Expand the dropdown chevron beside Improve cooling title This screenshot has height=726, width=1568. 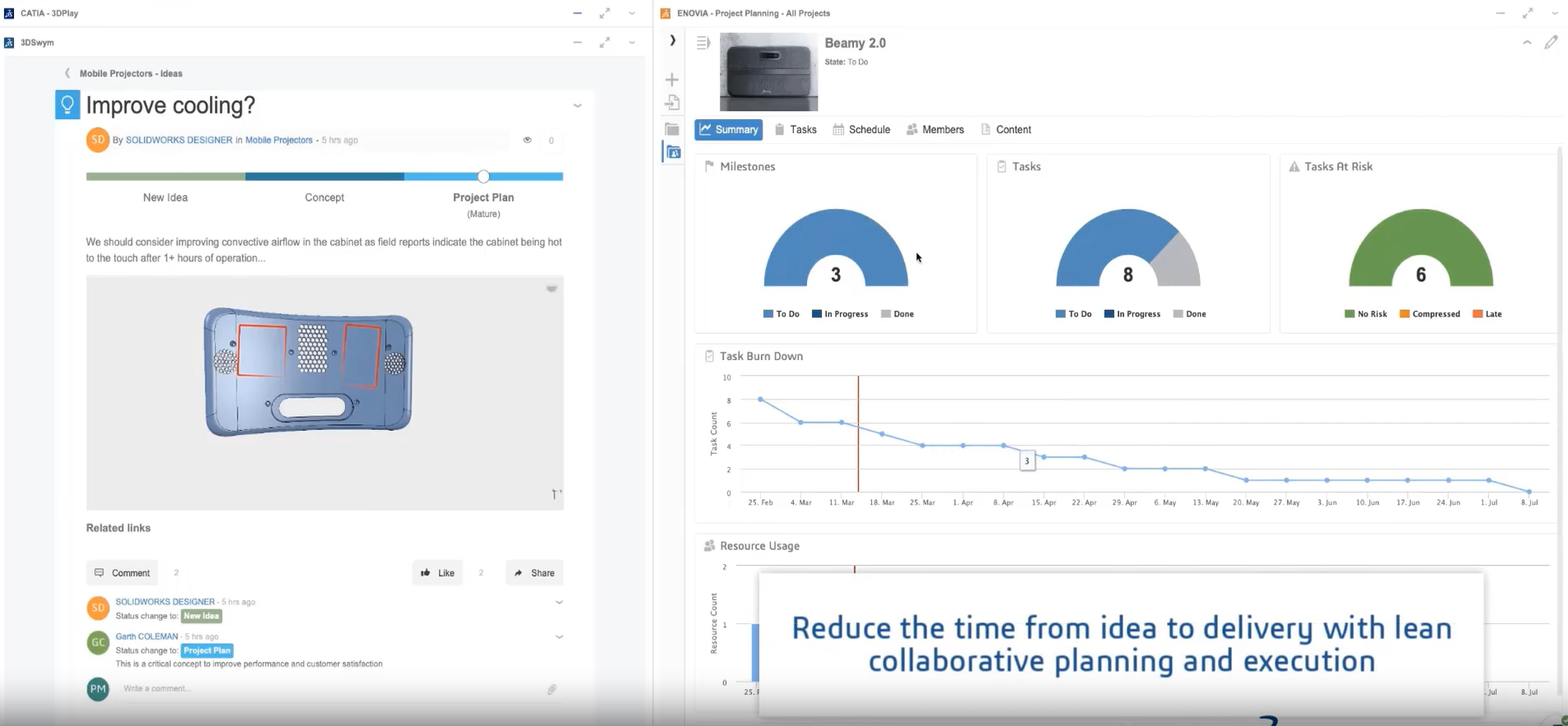tap(577, 106)
